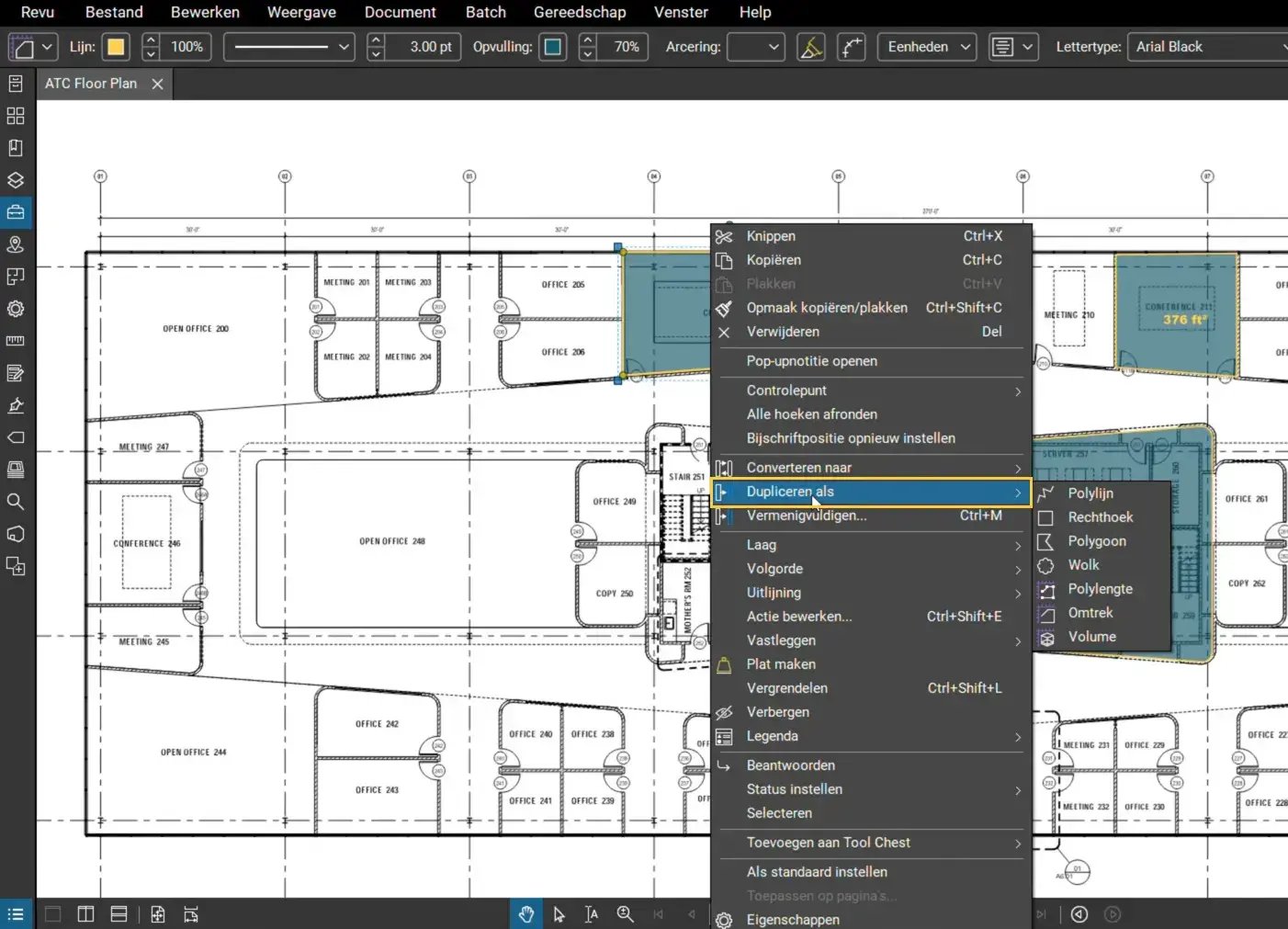This screenshot has height=929, width=1288.
Task: Switch to single page view icon
Action: 53,914
